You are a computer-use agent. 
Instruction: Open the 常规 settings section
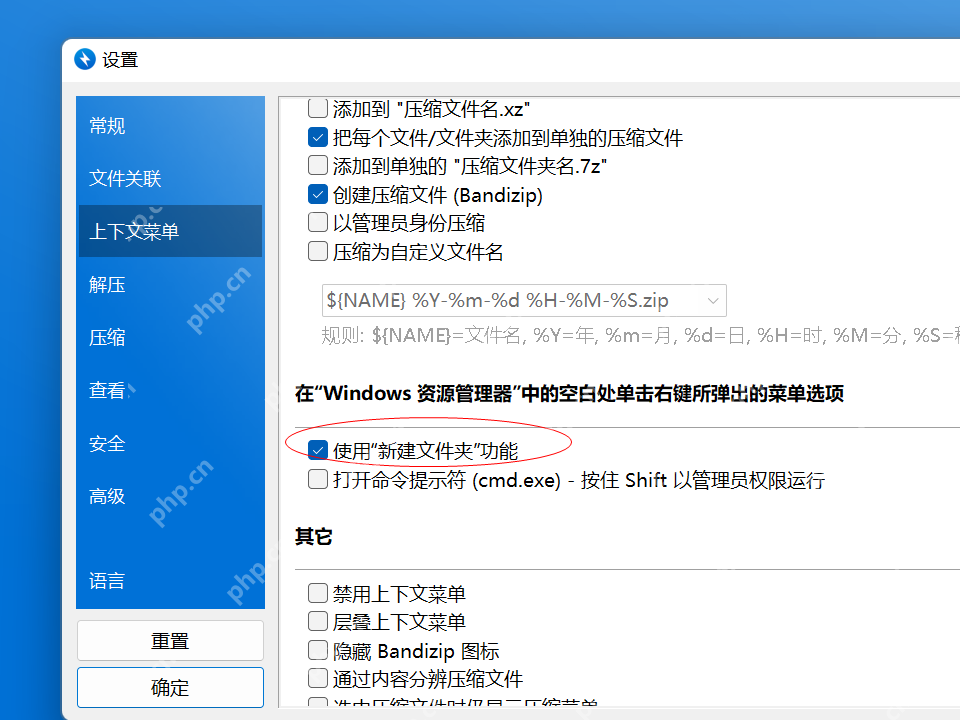click(170, 126)
